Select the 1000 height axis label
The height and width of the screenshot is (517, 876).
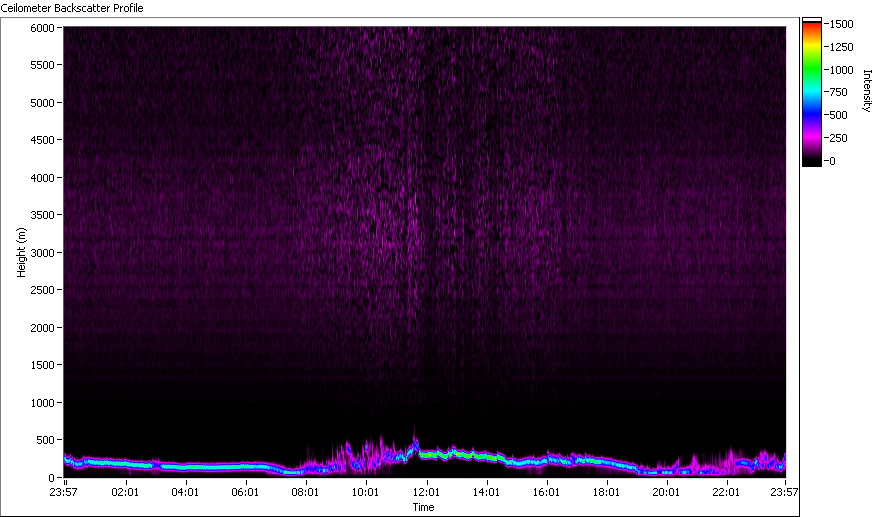click(x=42, y=403)
